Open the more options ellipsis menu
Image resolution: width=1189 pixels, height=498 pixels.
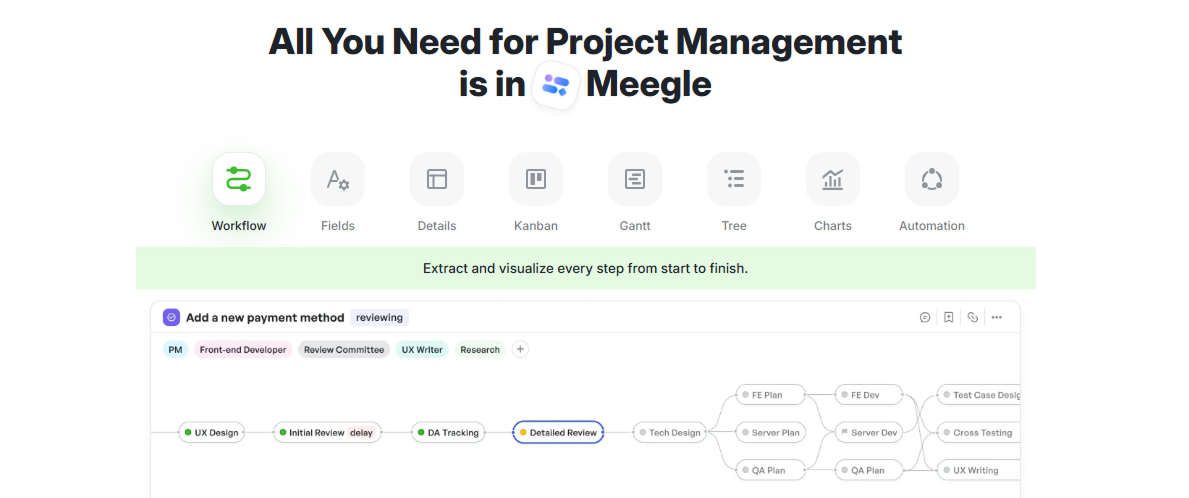point(996,318)
